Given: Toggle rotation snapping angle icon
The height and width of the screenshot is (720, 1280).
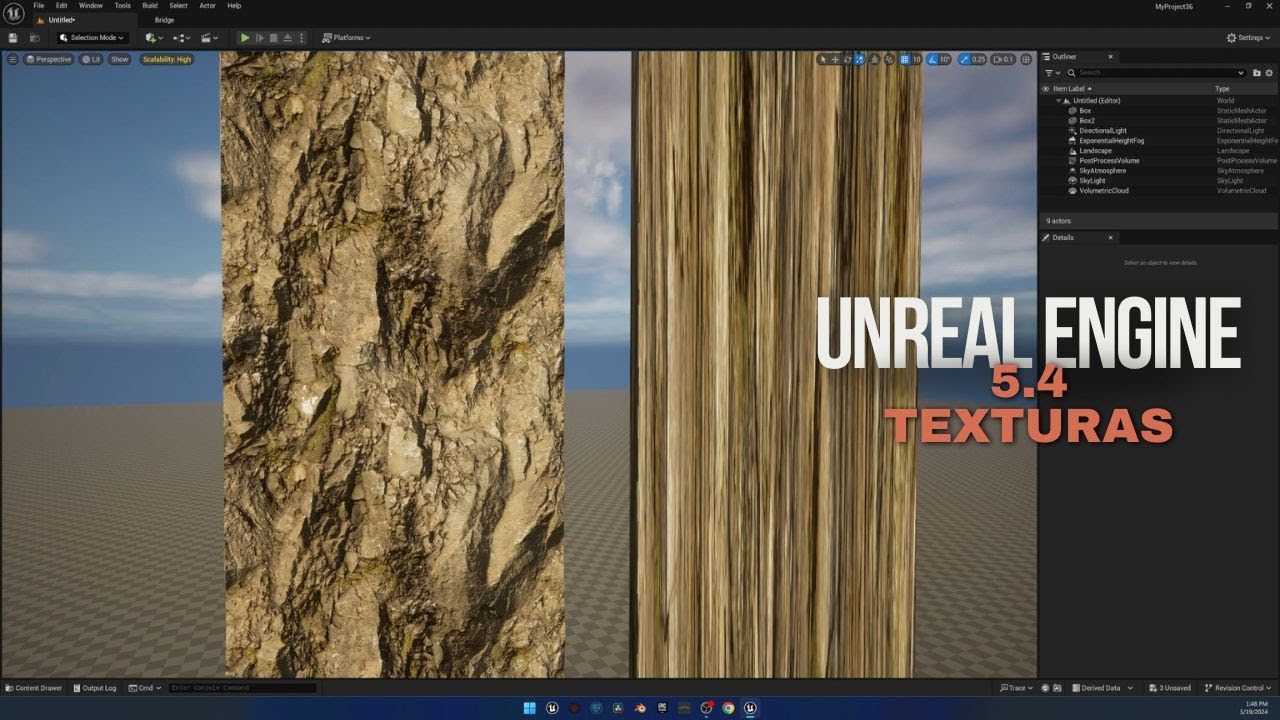Looking at the screenshot, I should point(933,59).
